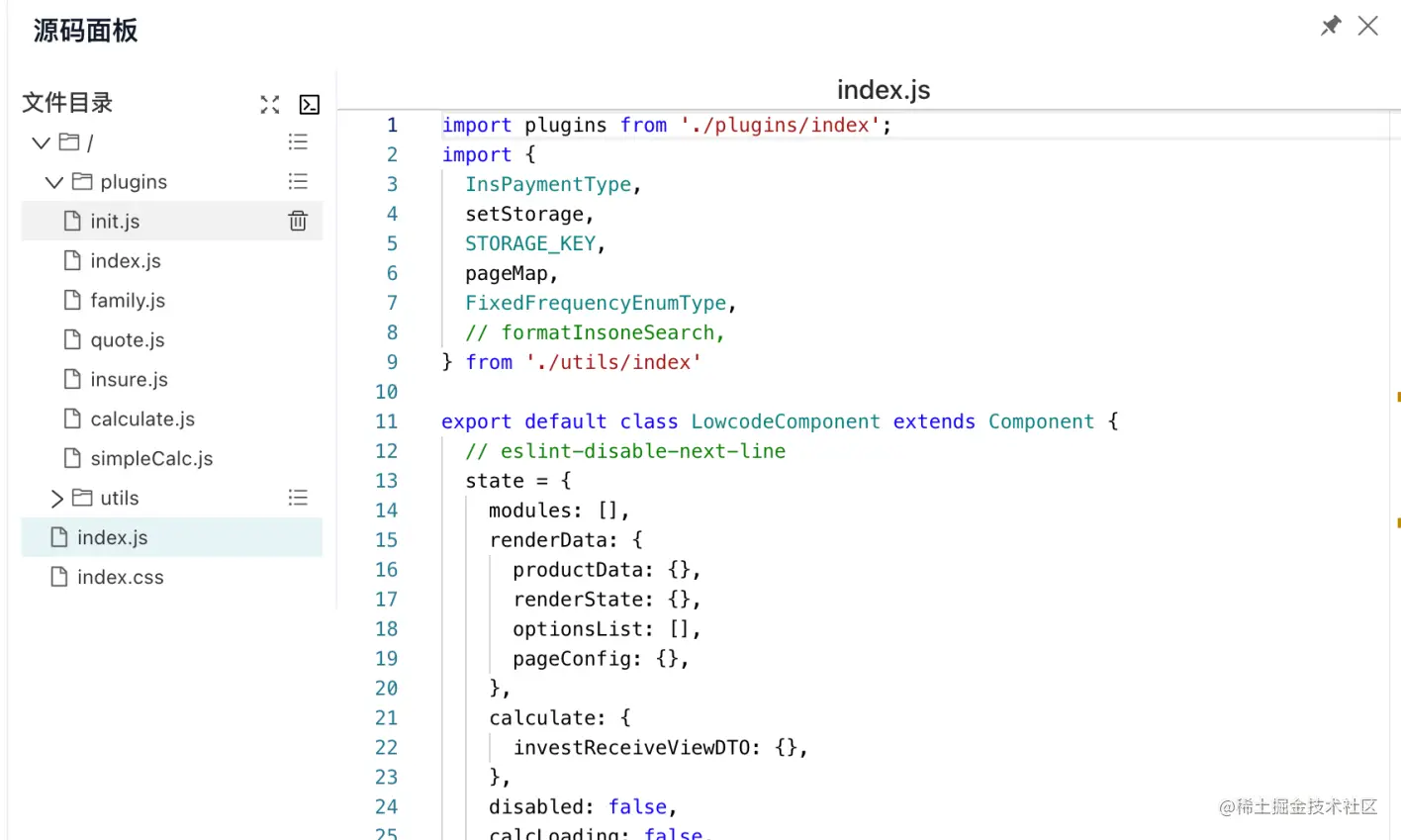The image size is (1401, 840).
Task: Click the 'calculate: {' code line
Action: (x=560, y=719)
